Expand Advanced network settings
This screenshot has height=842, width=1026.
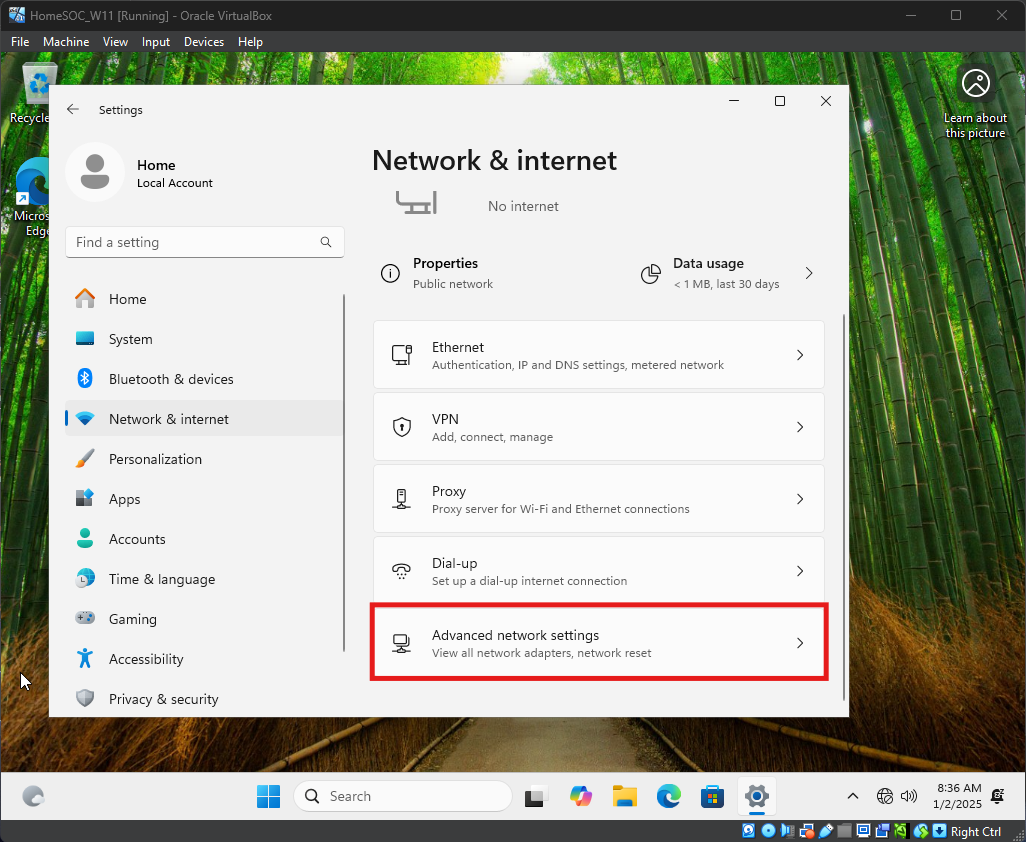(x=598, y=643)
